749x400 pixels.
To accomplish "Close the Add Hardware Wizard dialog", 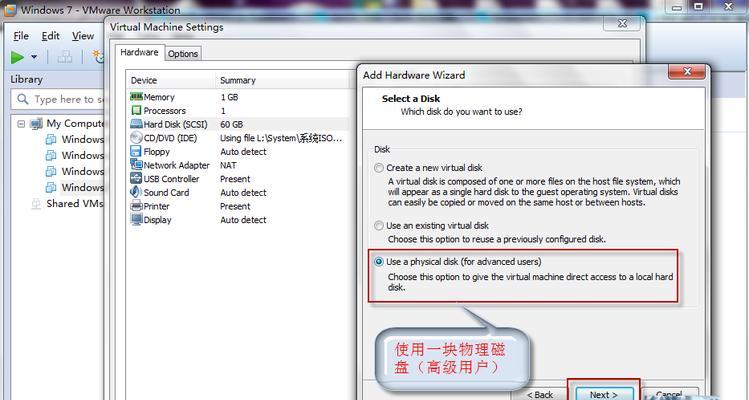I will (x=687, y=72).
